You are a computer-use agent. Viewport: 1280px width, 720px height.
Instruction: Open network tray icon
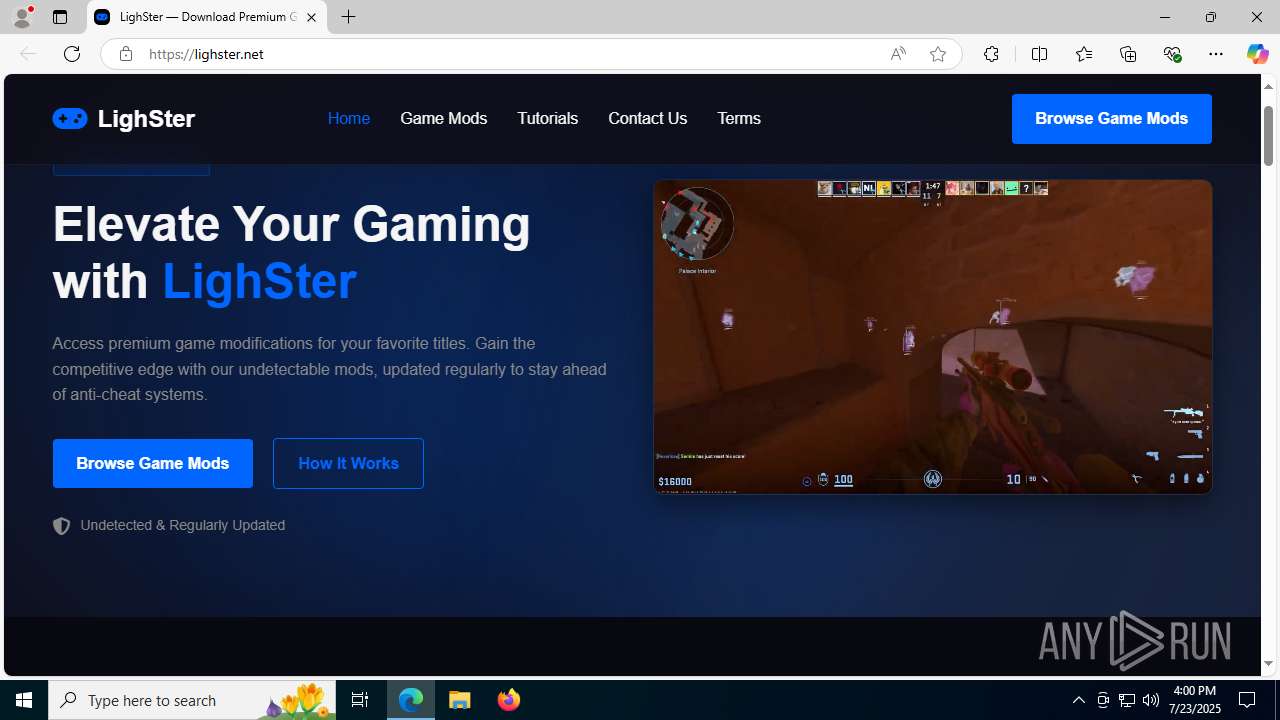(x=1127, y=700)
